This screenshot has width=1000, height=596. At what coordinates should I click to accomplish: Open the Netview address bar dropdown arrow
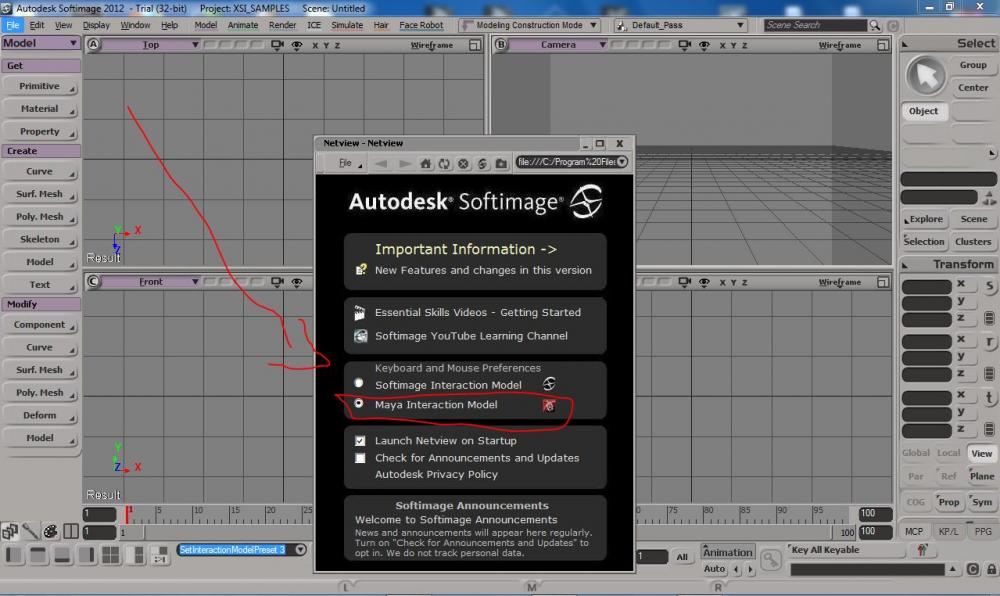622,162
